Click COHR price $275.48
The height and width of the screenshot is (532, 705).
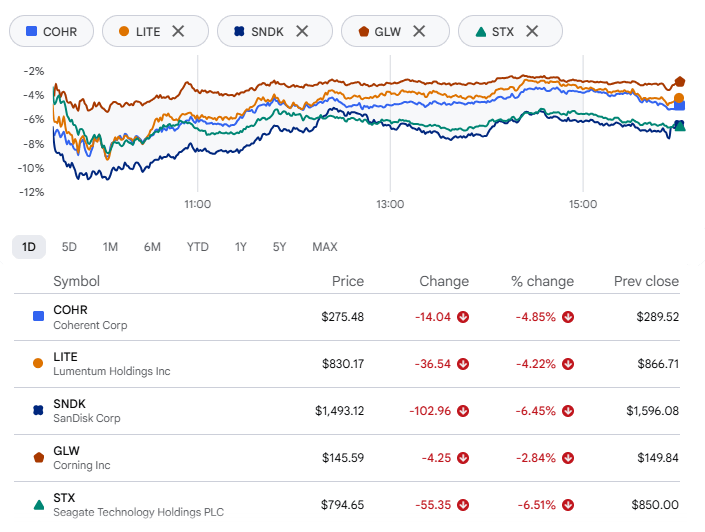coord(343,317)
